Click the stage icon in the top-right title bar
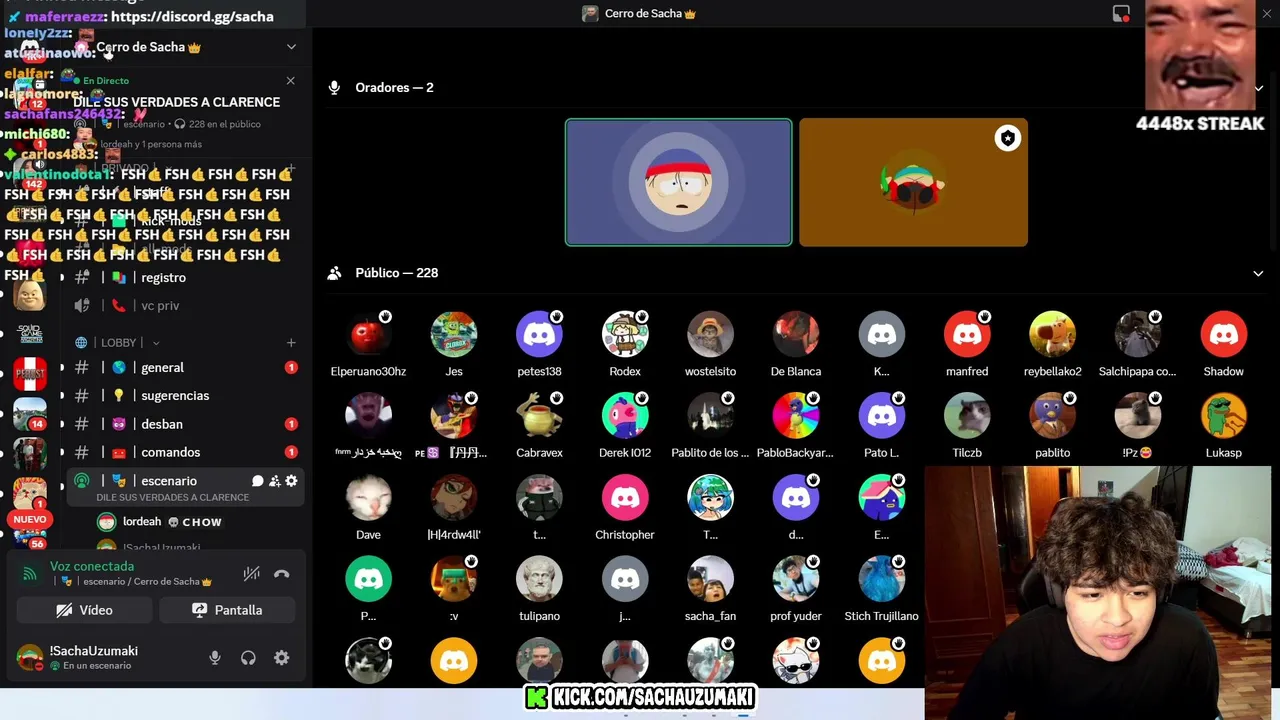 pyautogui.click(x=1121, y=14)
